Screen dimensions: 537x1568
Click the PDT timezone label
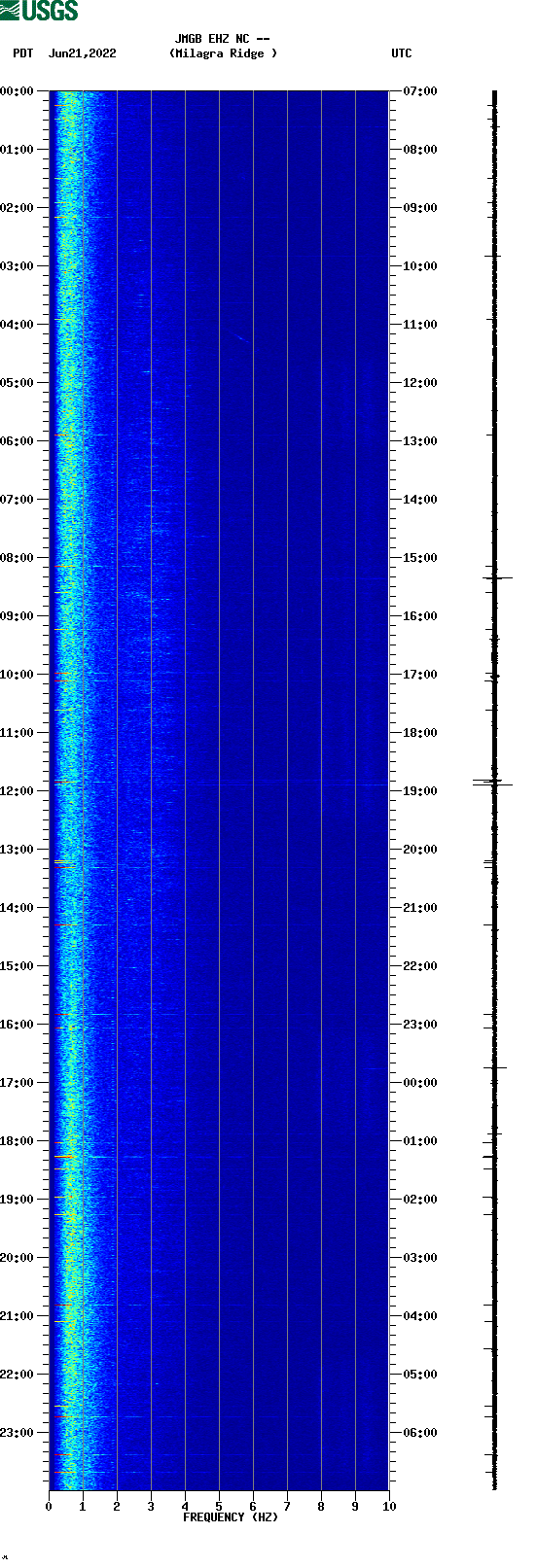point(23,54)
